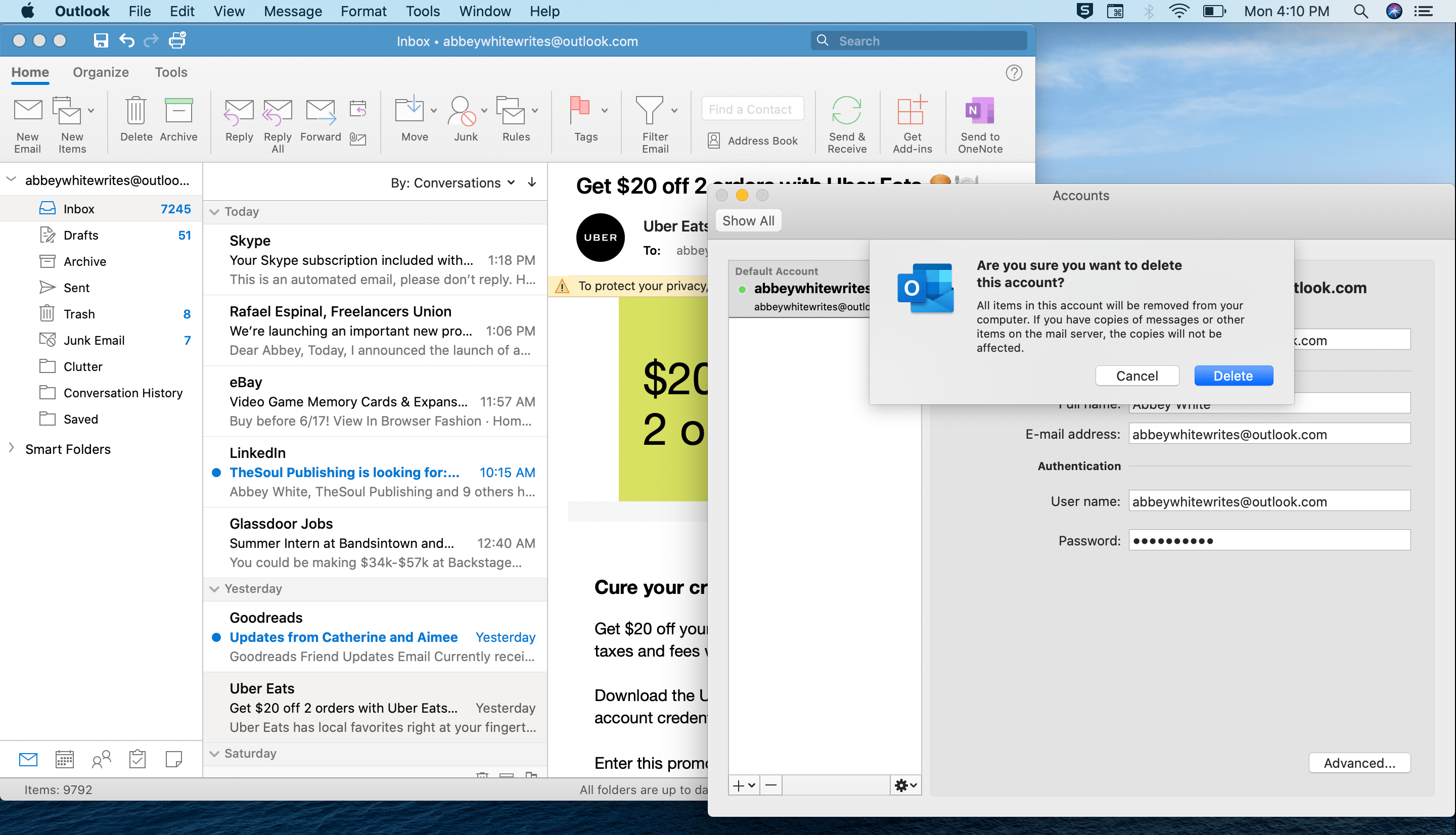Open Junk Email folder
Screen dimensions: 1456x835
pyautogui.click(x=94, y=340)
